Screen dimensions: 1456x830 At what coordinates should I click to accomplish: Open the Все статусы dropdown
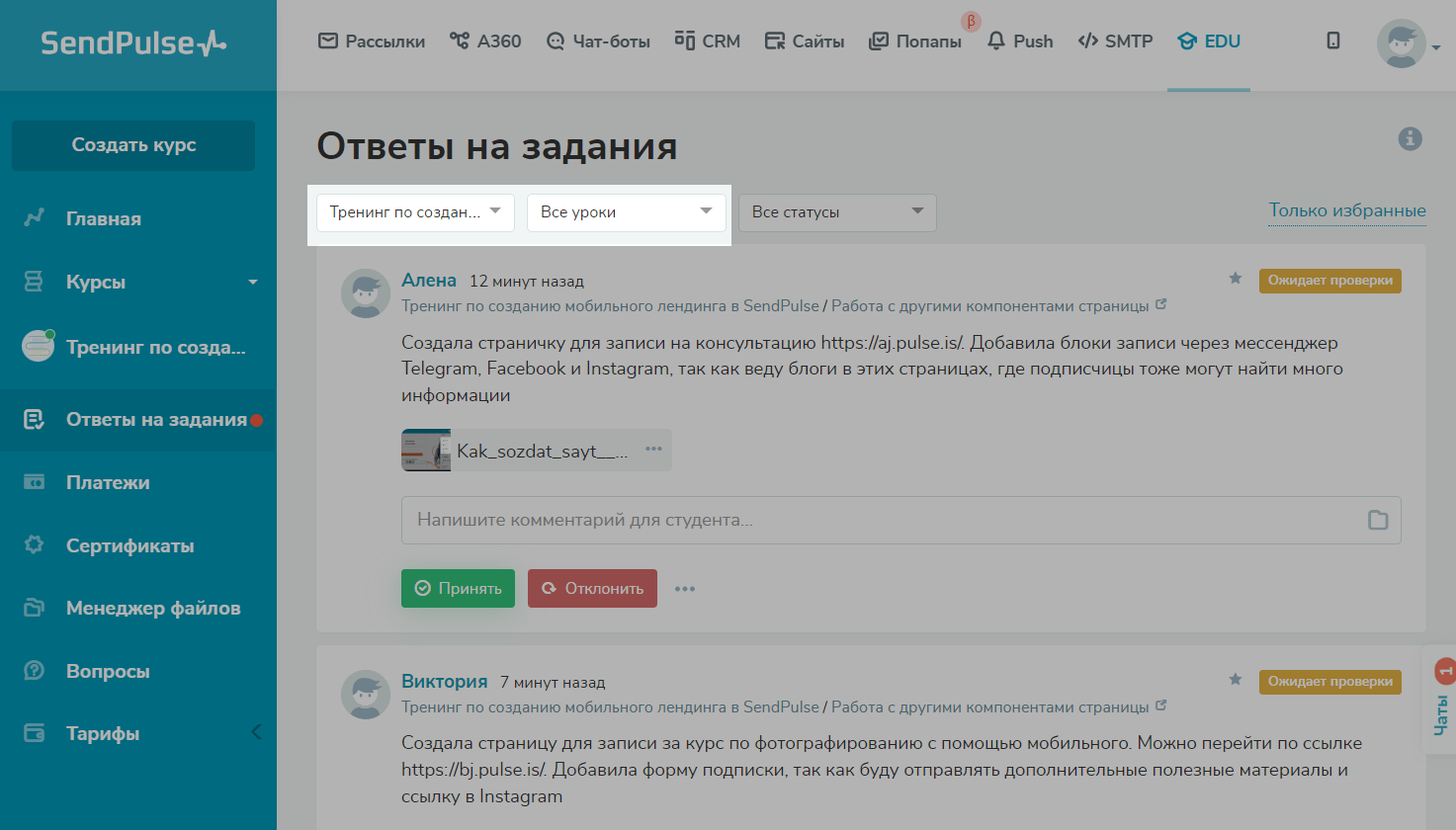pos(836,212)
